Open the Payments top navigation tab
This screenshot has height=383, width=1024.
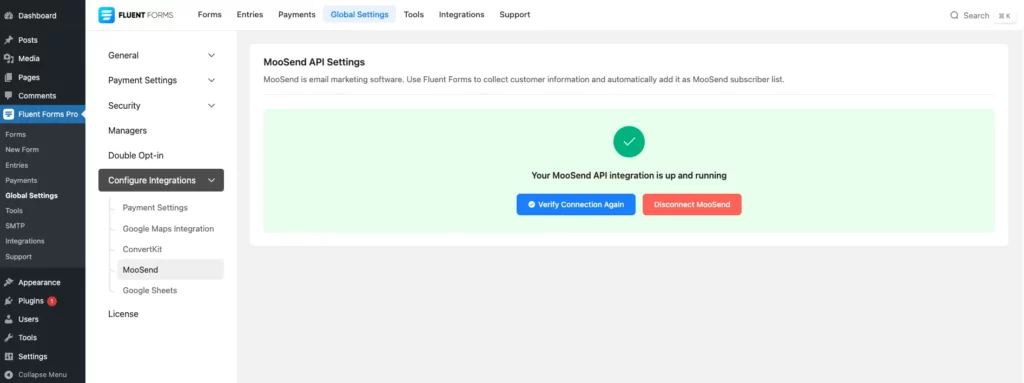tap(296, 14)
